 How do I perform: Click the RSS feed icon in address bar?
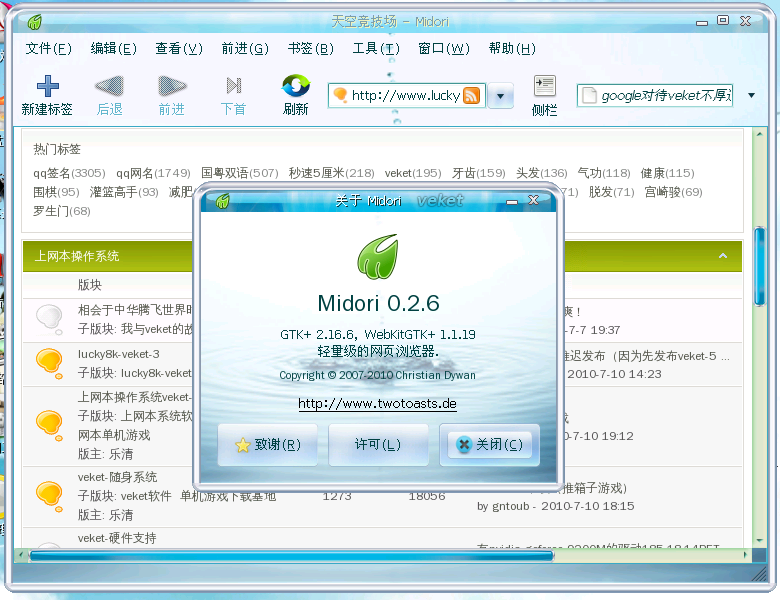tap(472, 95)
